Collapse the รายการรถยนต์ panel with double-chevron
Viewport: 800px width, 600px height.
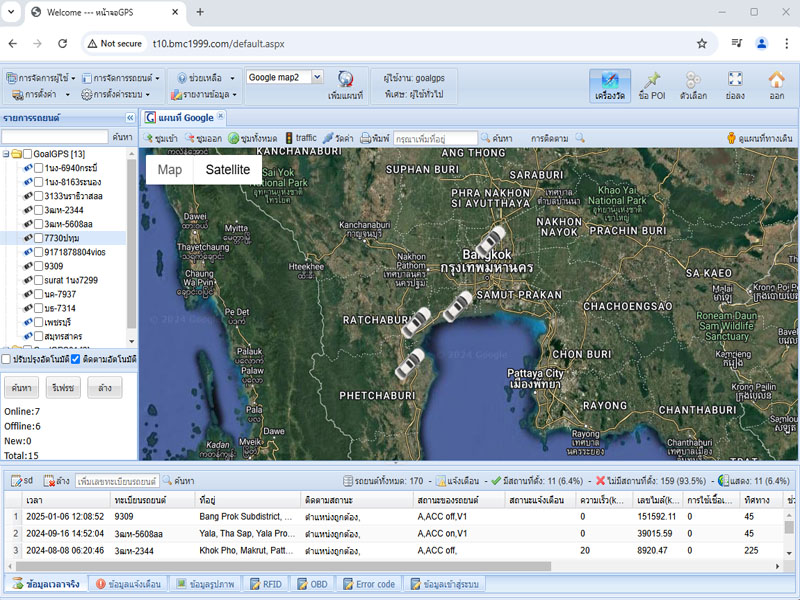pyautogui.click(x=130, y=118)
